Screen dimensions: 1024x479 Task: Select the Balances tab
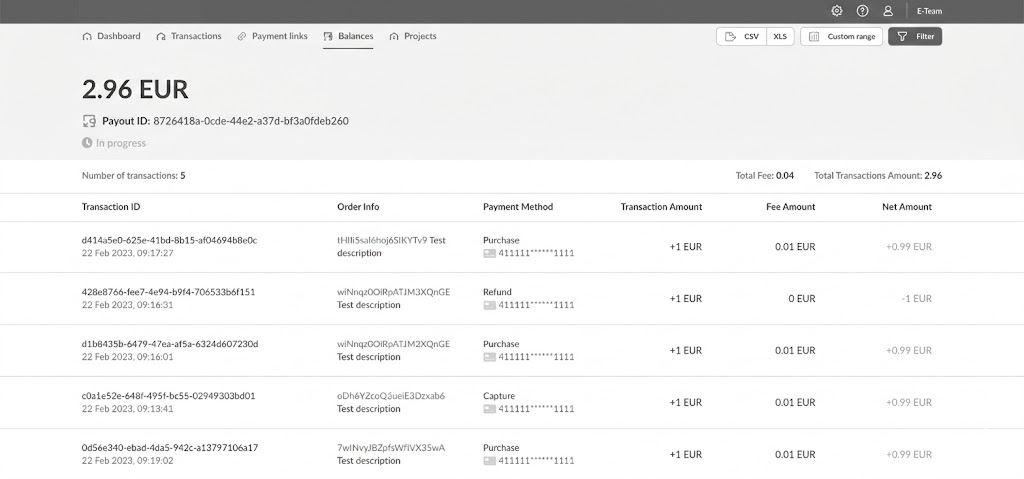[348, 36]
